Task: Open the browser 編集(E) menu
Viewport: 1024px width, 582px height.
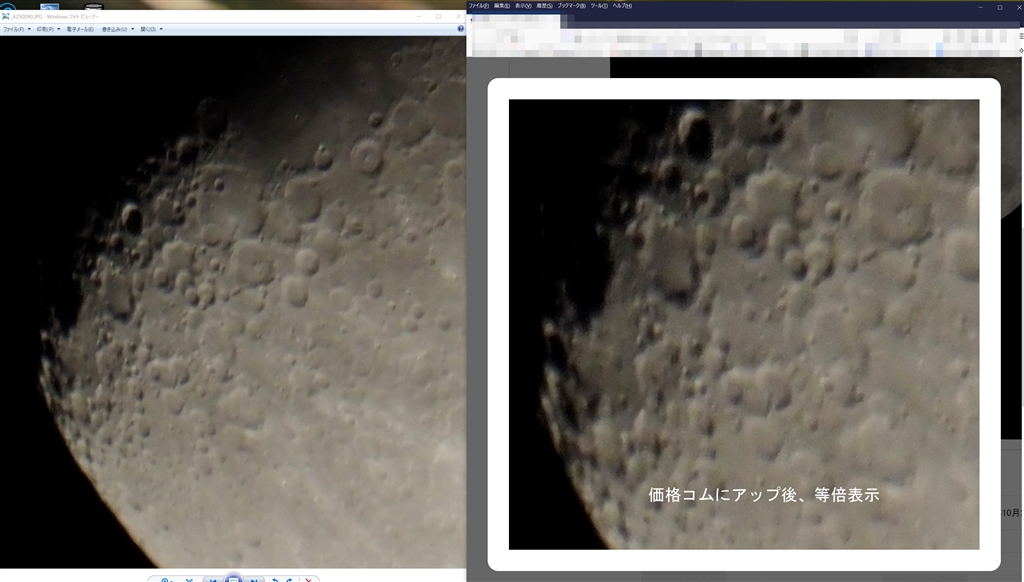Action: pyautogui.click(x=502, y=6)
